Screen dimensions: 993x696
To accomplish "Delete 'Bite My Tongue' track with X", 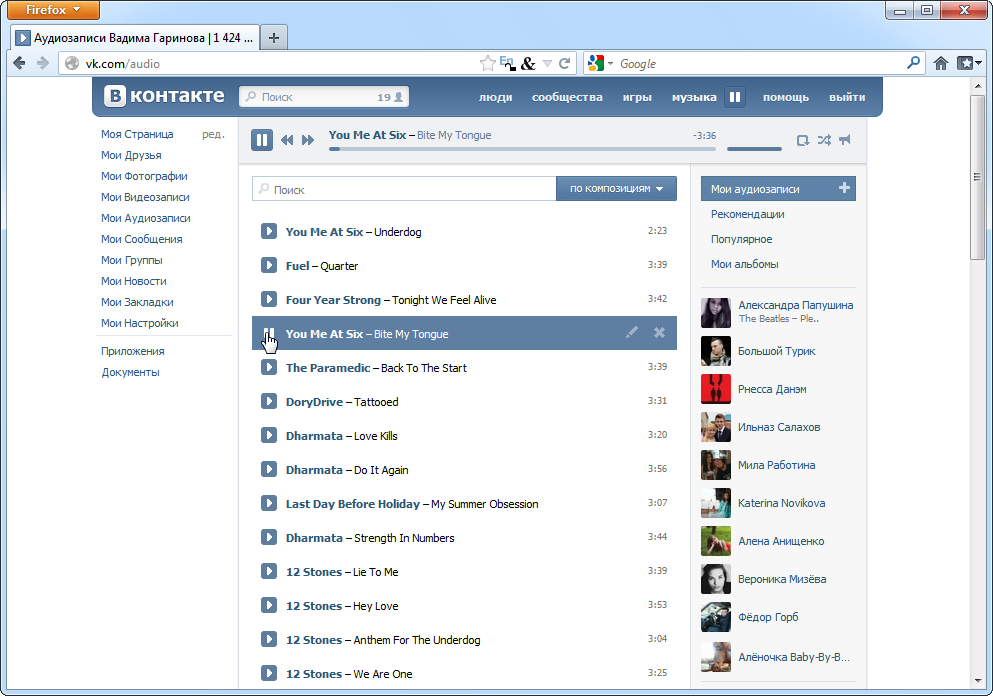I will 659,332.
